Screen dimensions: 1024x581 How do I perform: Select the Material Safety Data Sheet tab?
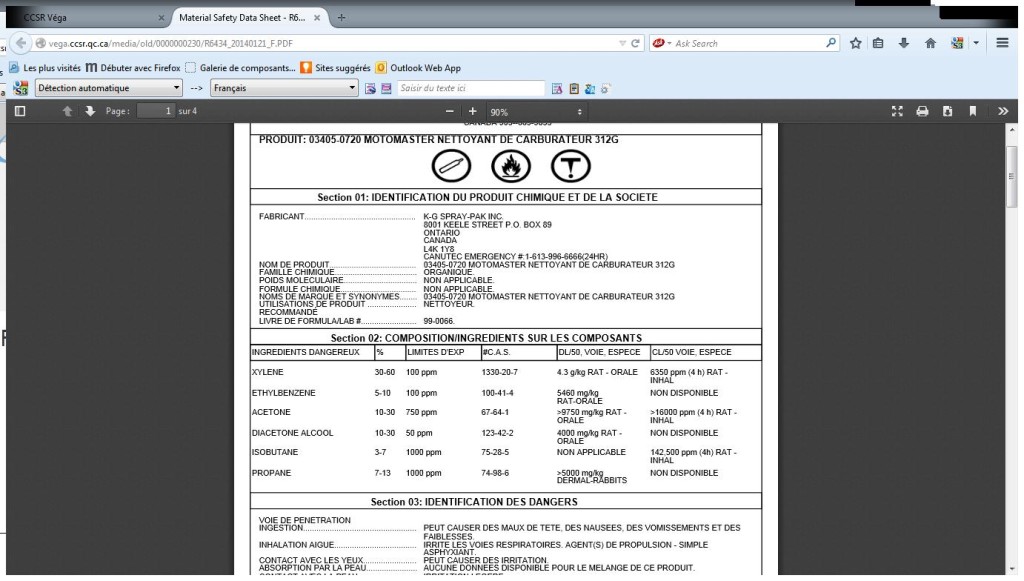[249, 18]
